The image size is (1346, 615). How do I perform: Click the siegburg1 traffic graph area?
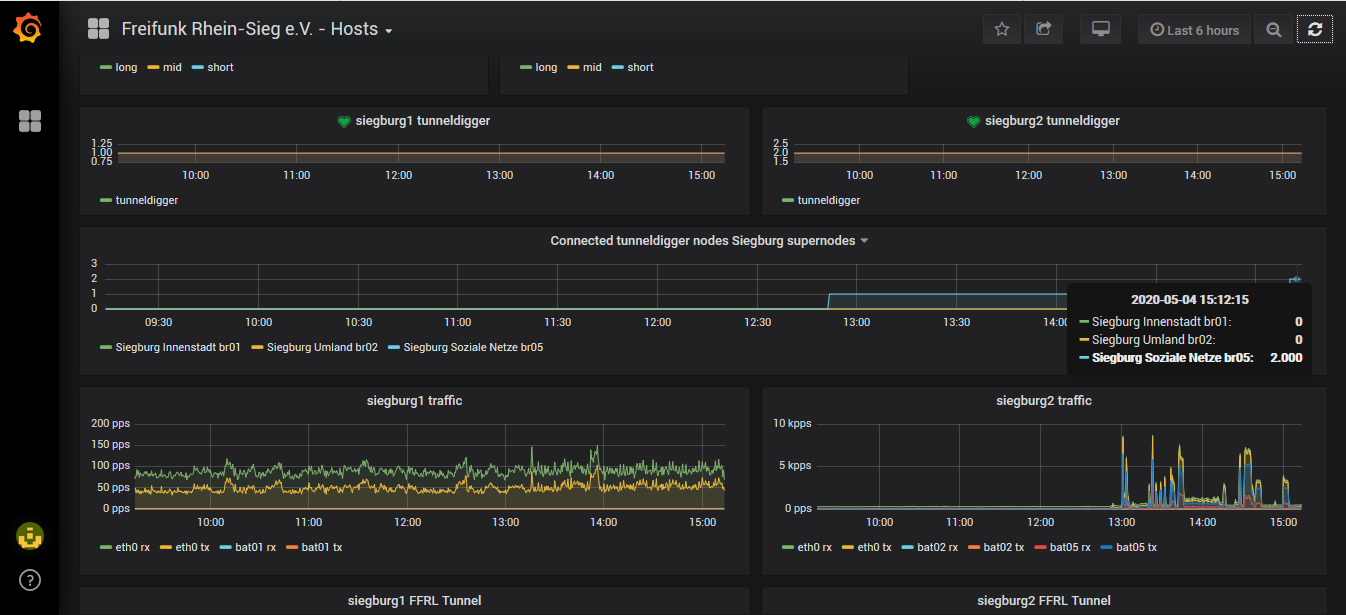[x=430, y=466]
